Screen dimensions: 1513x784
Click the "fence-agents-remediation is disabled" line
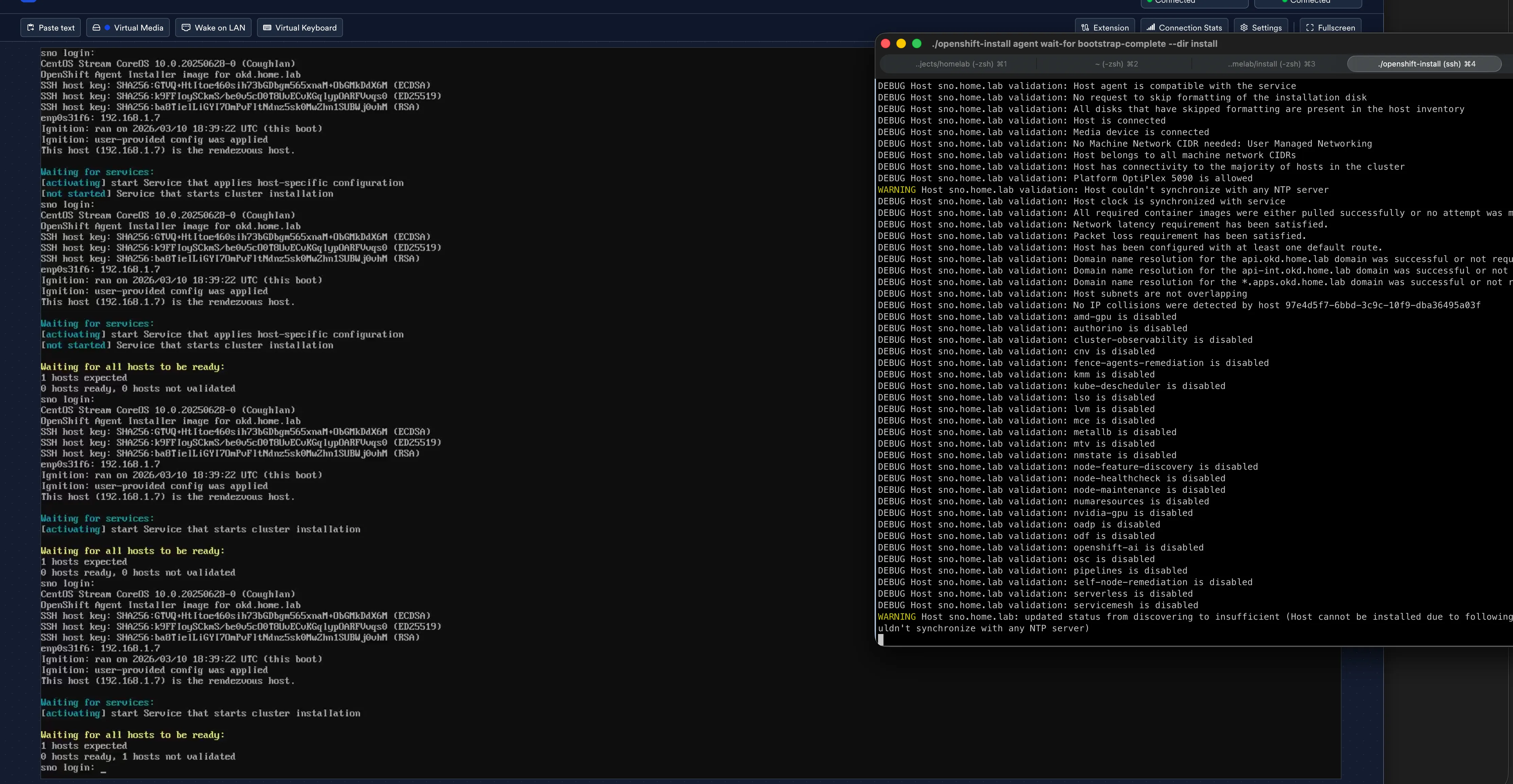[x=1074, y=363]
